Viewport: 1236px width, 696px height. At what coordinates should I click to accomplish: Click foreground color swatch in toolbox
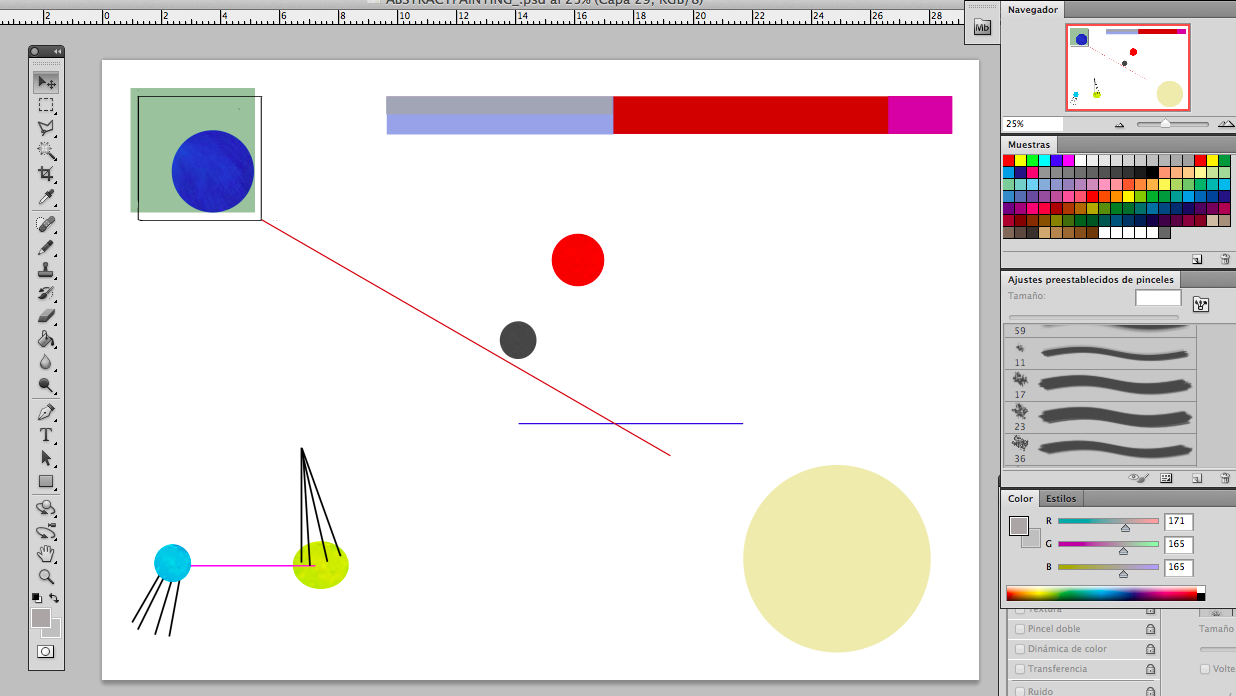[x=41, y=618]
